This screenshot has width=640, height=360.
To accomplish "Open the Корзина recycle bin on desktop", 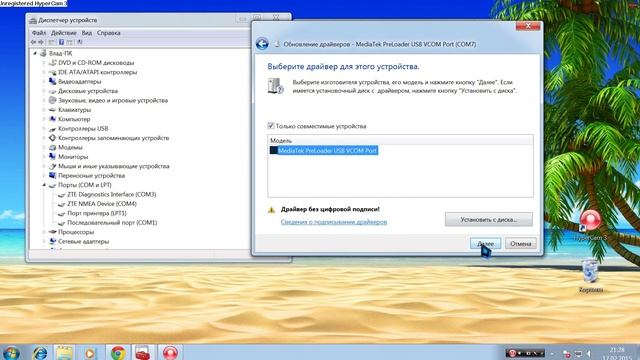I will click(590, 276).
